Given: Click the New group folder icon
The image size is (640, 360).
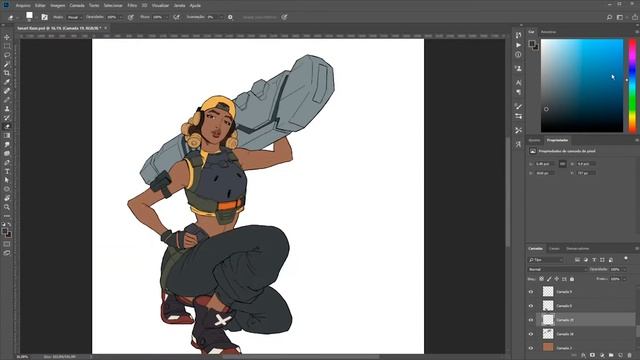Looking at the screenshot, I should (611, 356).
